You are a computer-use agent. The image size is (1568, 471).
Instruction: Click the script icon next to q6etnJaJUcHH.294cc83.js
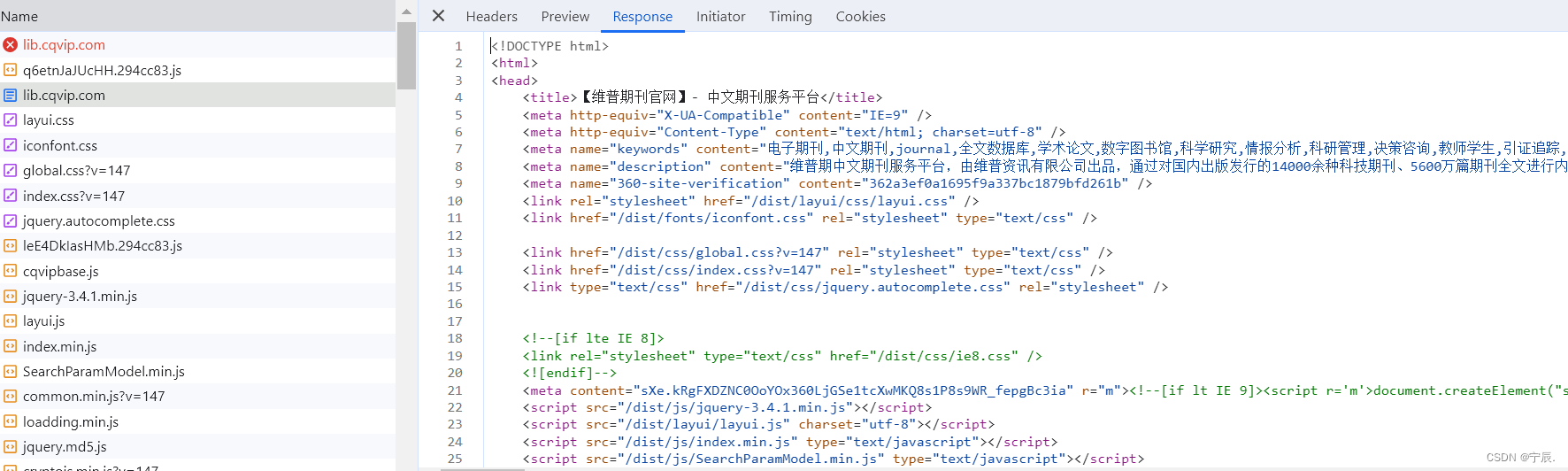(11, 70)
